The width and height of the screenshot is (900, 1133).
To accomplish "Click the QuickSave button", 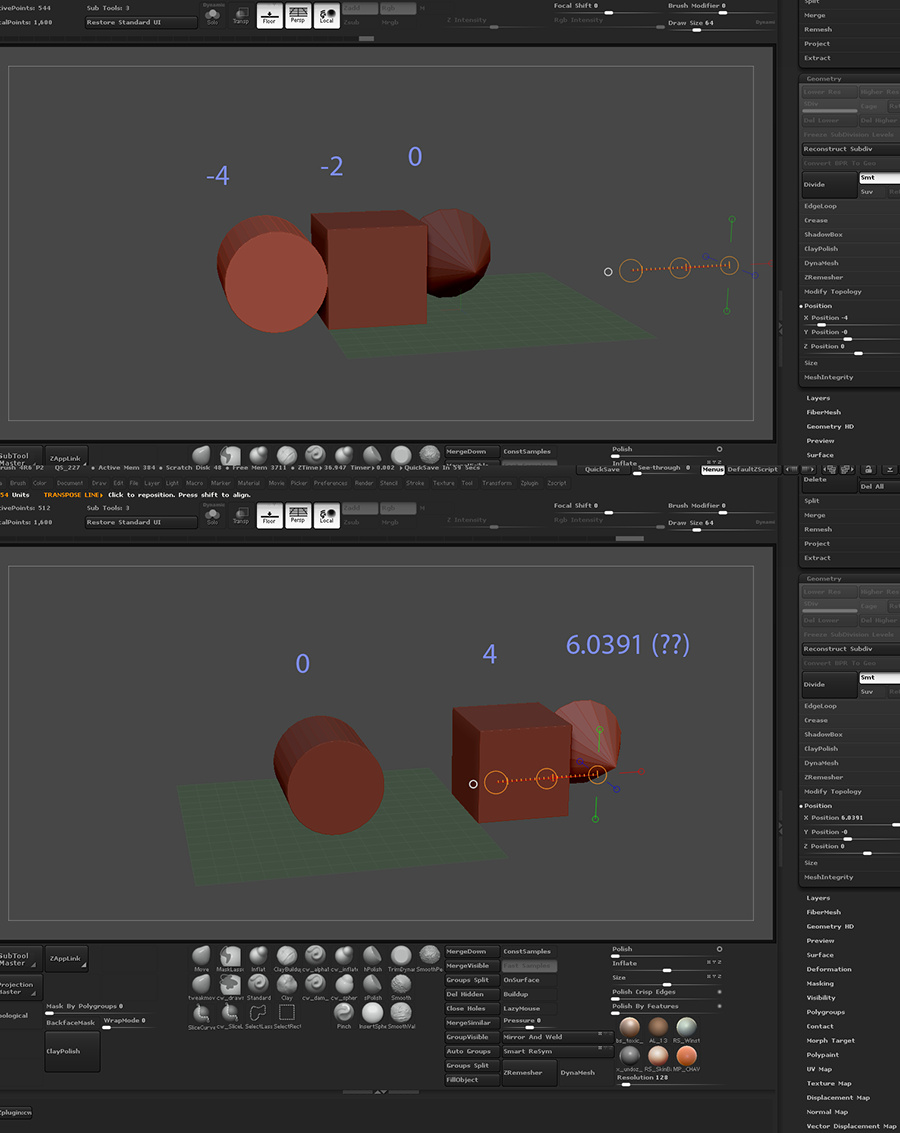I will click(601, 469).
